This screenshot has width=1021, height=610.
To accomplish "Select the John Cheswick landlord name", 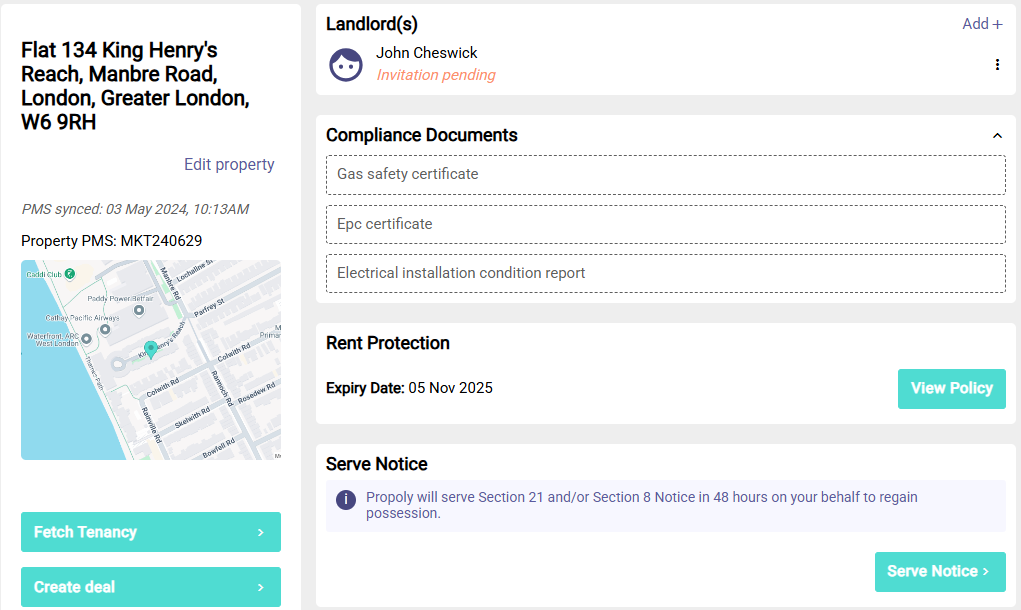I will click(x=427, y=53).
